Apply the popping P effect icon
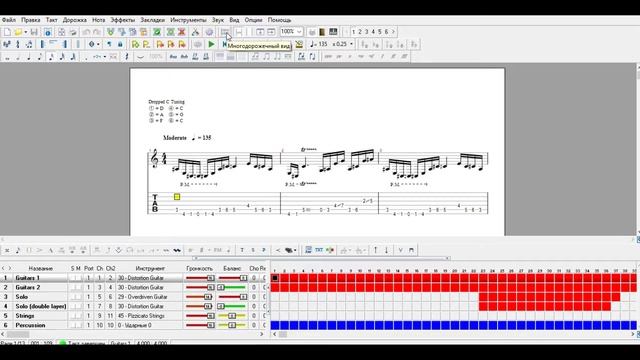Viewport: 640px width, 360px height. [264, 250]
